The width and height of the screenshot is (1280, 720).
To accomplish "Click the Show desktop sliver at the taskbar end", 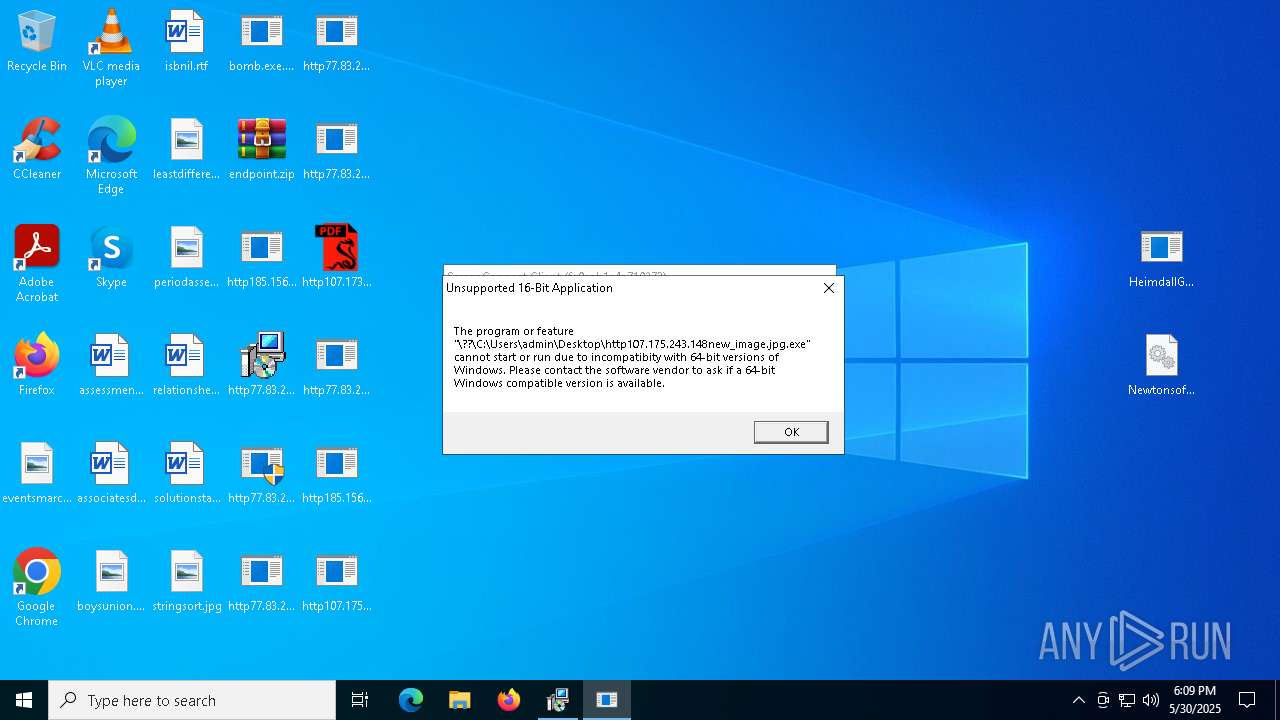I will [1277, 700].
